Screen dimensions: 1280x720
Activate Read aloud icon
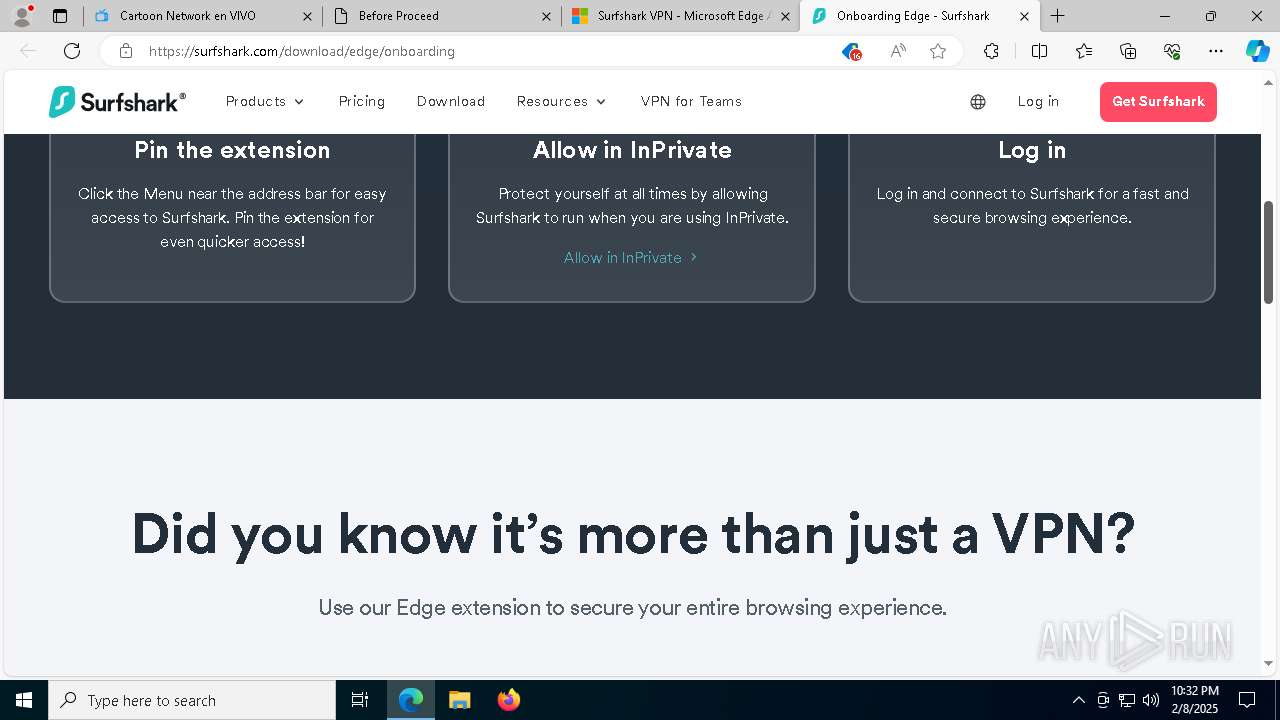(898, 51)
